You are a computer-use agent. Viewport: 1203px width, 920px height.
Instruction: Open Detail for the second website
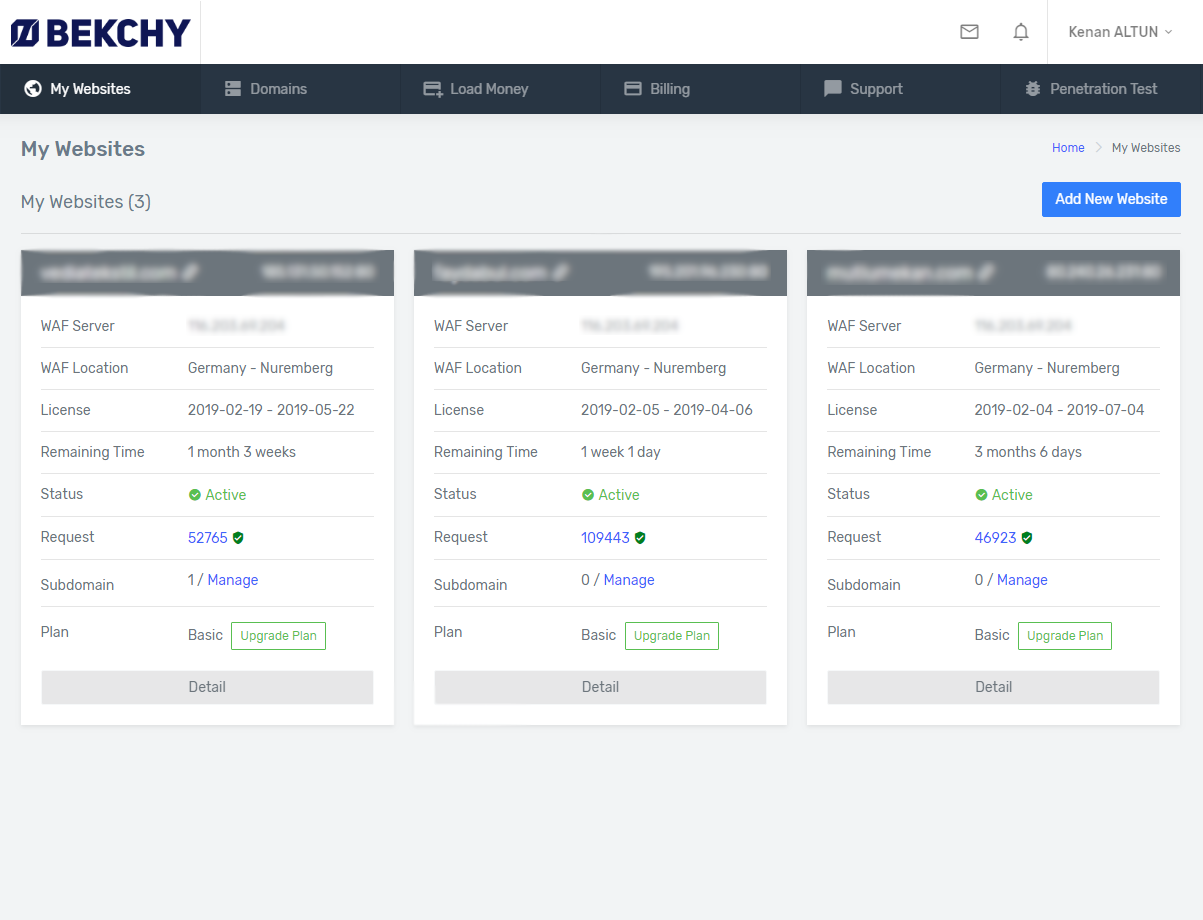600,687
